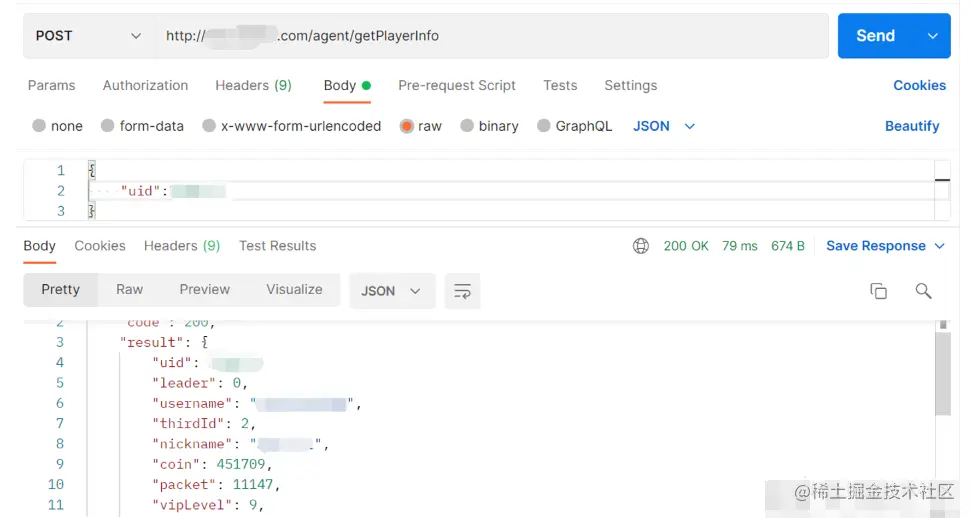Click Beautify to format the body
This screenshot has width=971, height=518.
coord(912,126)
